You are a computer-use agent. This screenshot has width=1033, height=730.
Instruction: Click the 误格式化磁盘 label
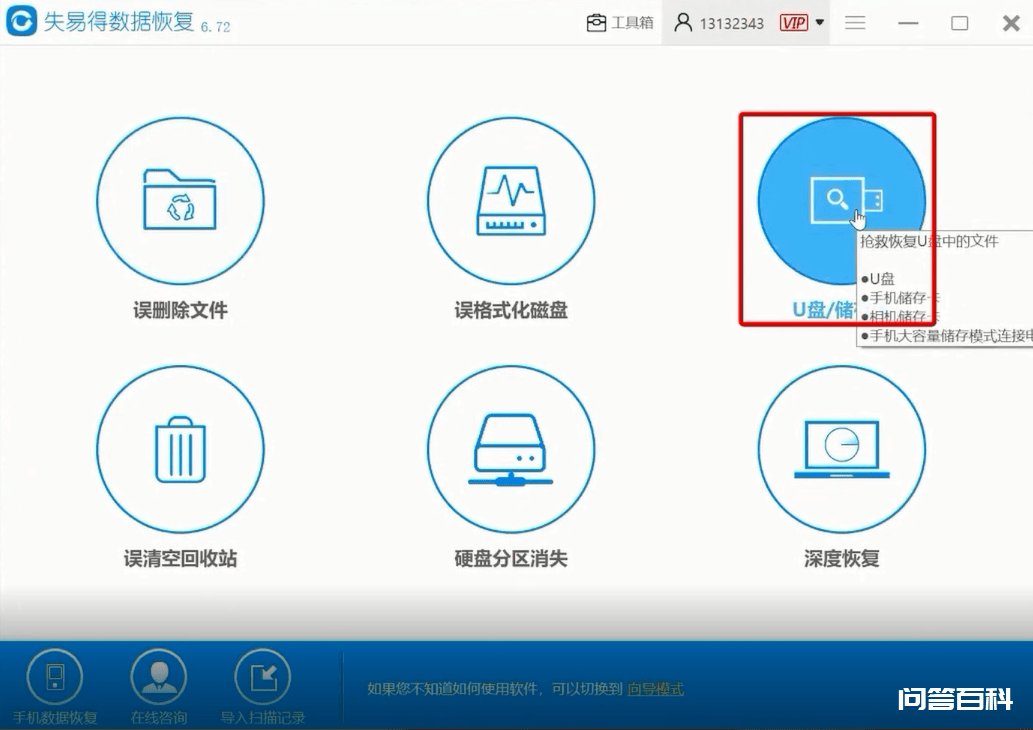pyautogui.click(x=511, y=310)
